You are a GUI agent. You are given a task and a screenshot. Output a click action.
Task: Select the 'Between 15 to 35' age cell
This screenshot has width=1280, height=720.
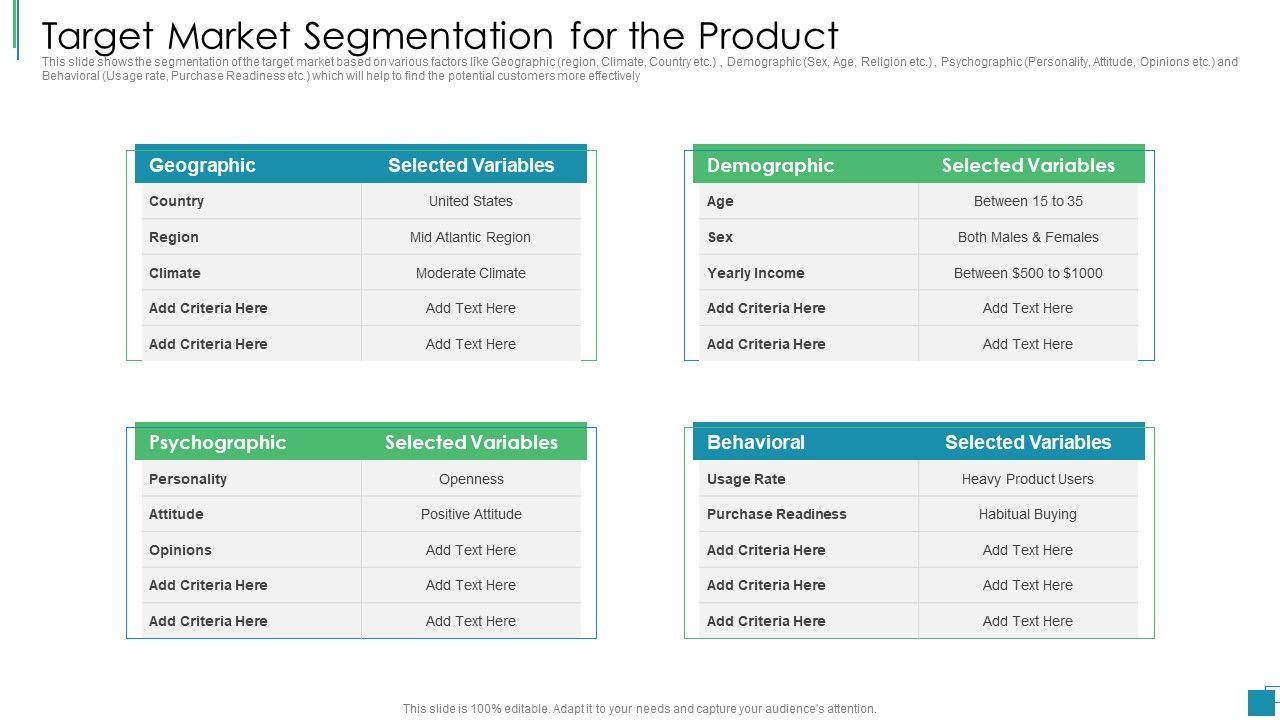1028,201
